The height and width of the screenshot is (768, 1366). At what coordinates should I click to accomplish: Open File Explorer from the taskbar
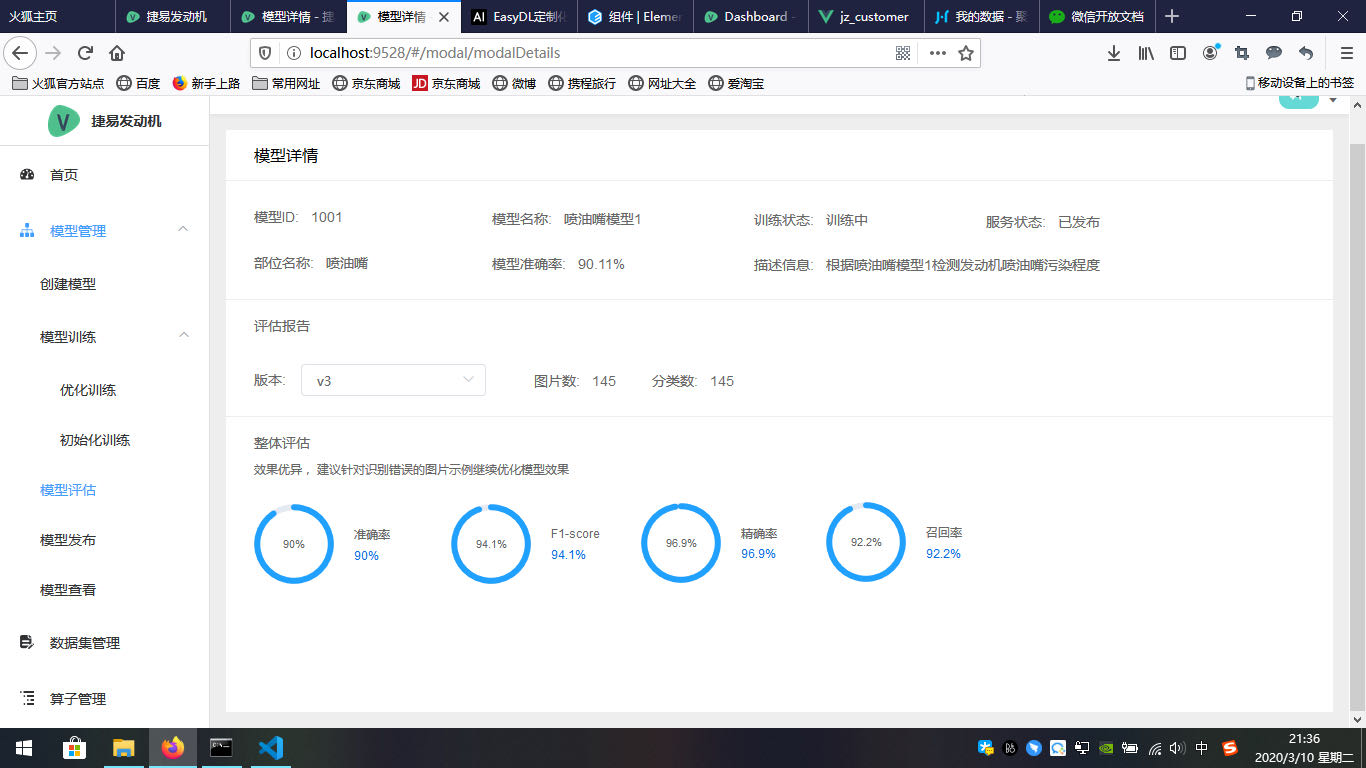[x=123, y=747]
